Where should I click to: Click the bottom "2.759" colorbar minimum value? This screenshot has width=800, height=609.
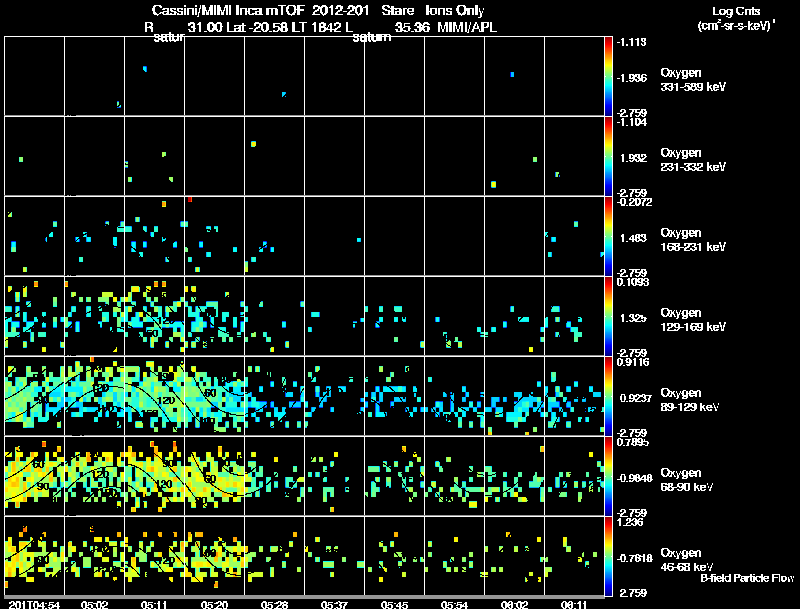coord(633,593)
